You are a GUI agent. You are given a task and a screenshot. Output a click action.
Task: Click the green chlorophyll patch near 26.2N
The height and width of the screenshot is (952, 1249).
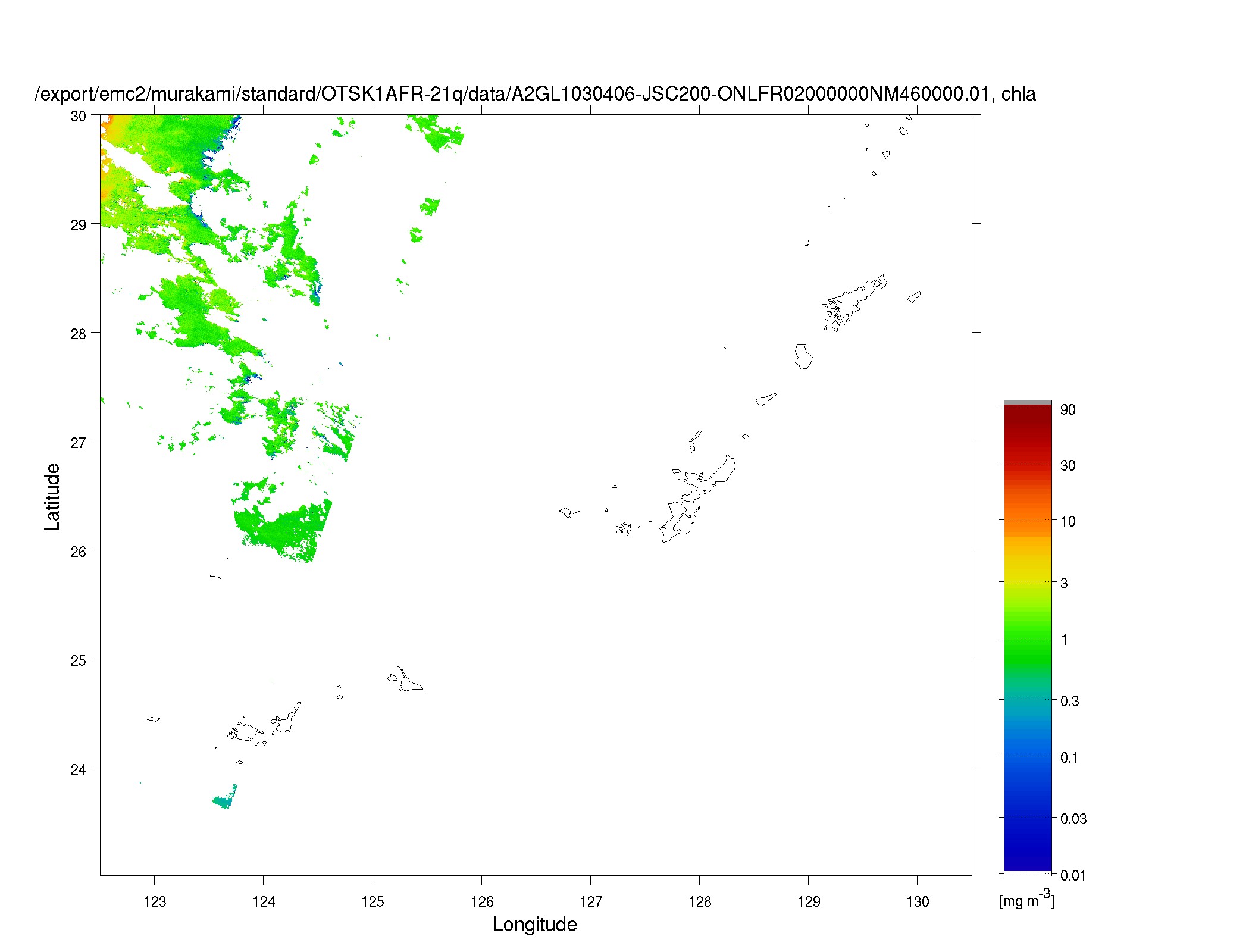pos(283,531)
